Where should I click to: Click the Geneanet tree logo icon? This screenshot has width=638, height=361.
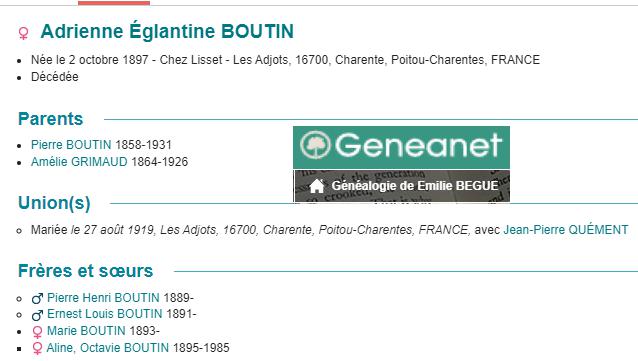tap(315, 145)
